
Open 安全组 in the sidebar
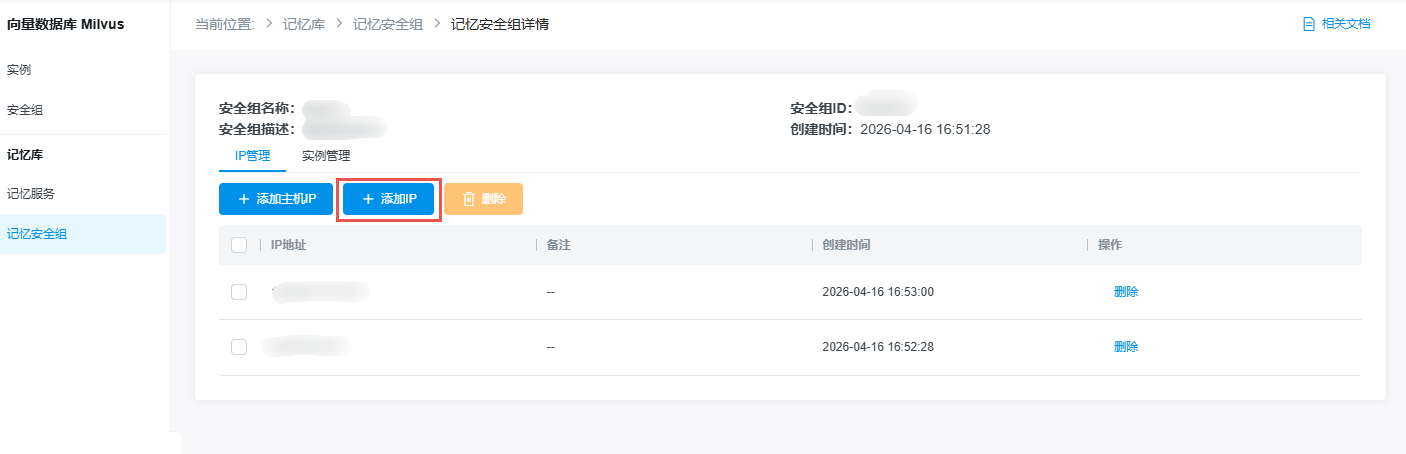point(25,110)
